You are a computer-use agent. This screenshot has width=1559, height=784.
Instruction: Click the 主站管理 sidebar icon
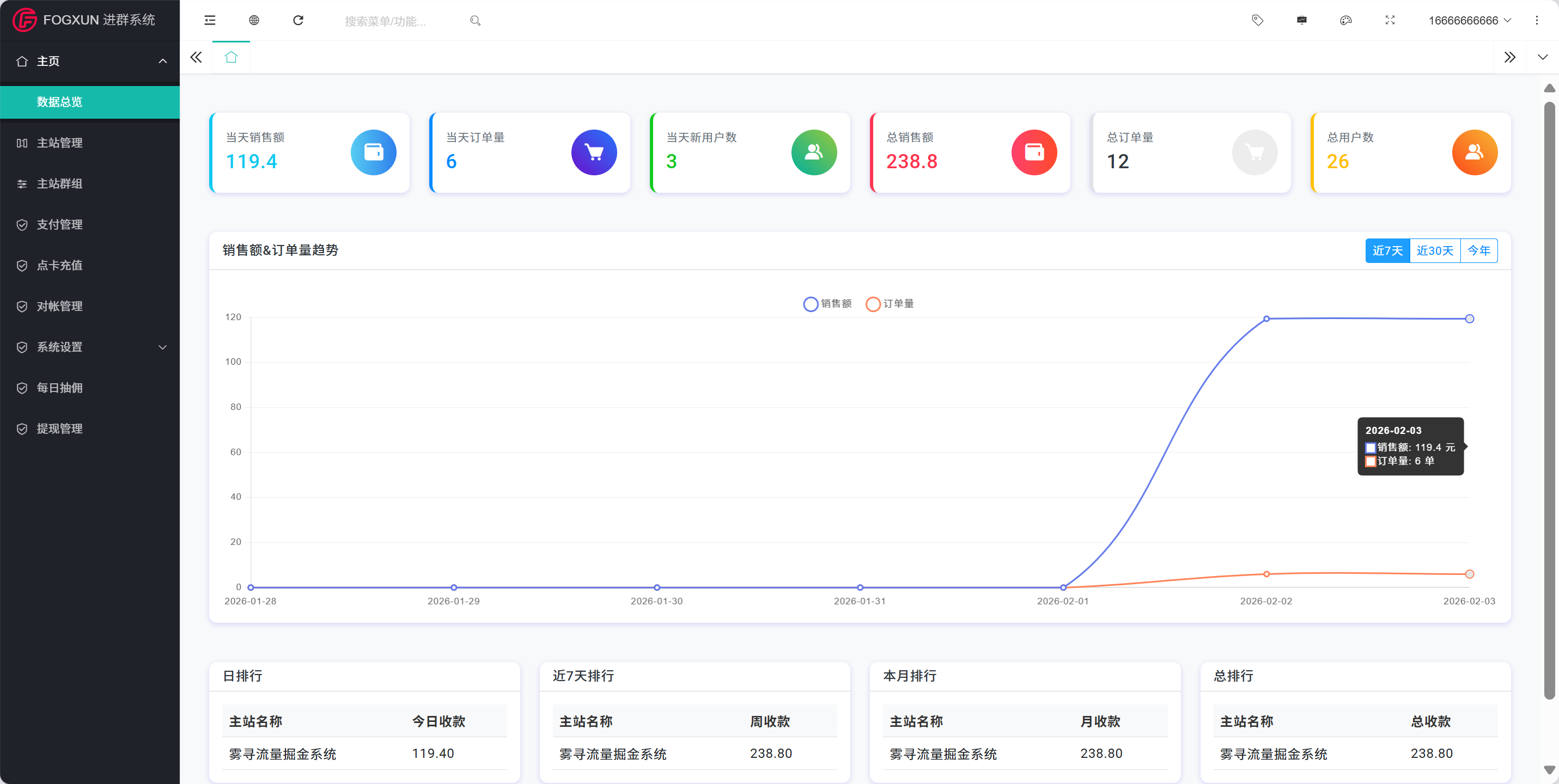pos(22,143)
